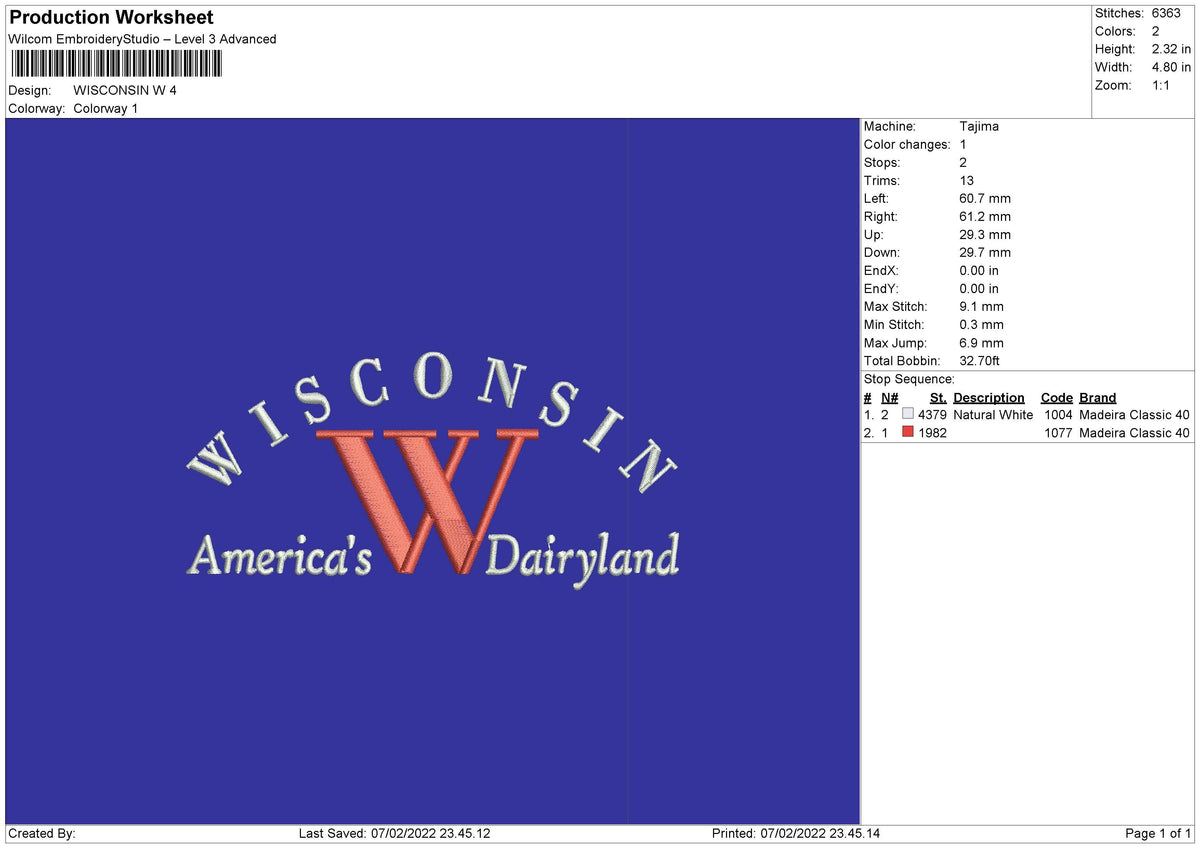
Task: Click the thread code 1077 cell
Action: pos(1058,432)
